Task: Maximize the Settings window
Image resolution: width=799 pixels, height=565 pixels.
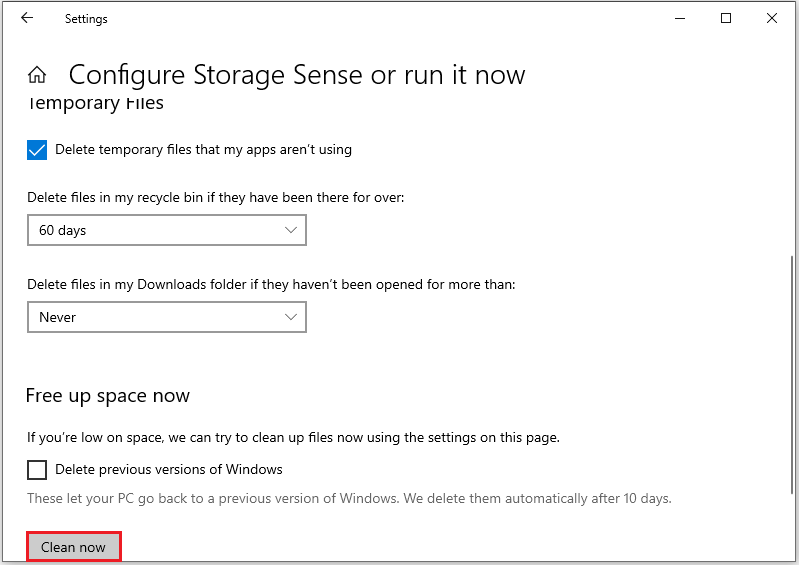Action: [726, 18]
